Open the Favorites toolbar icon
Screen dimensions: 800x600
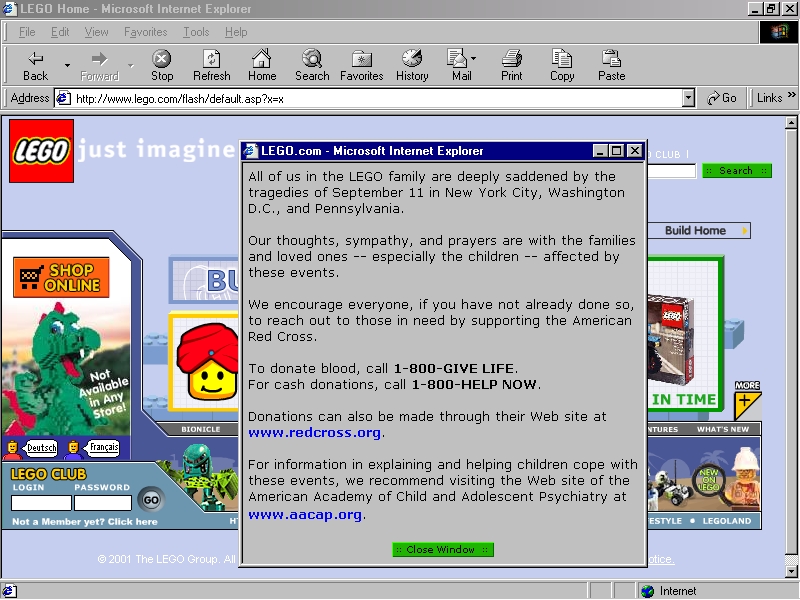point(361,65)
